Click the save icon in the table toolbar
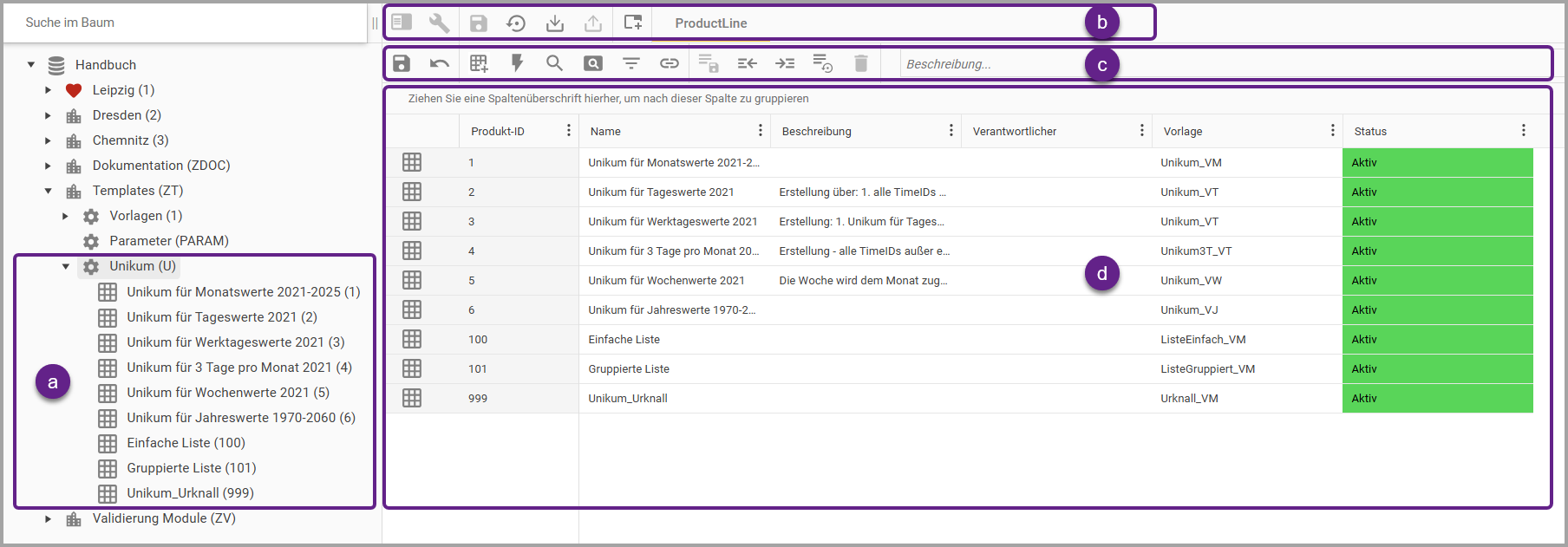The image size is (1568, 547). (x=401, y=63)
